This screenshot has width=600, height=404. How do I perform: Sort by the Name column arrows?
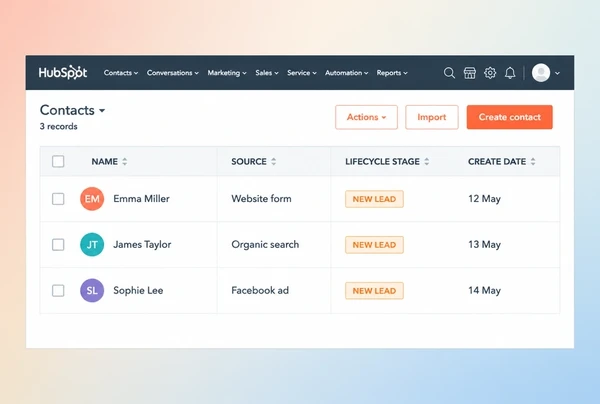point(124,161)
